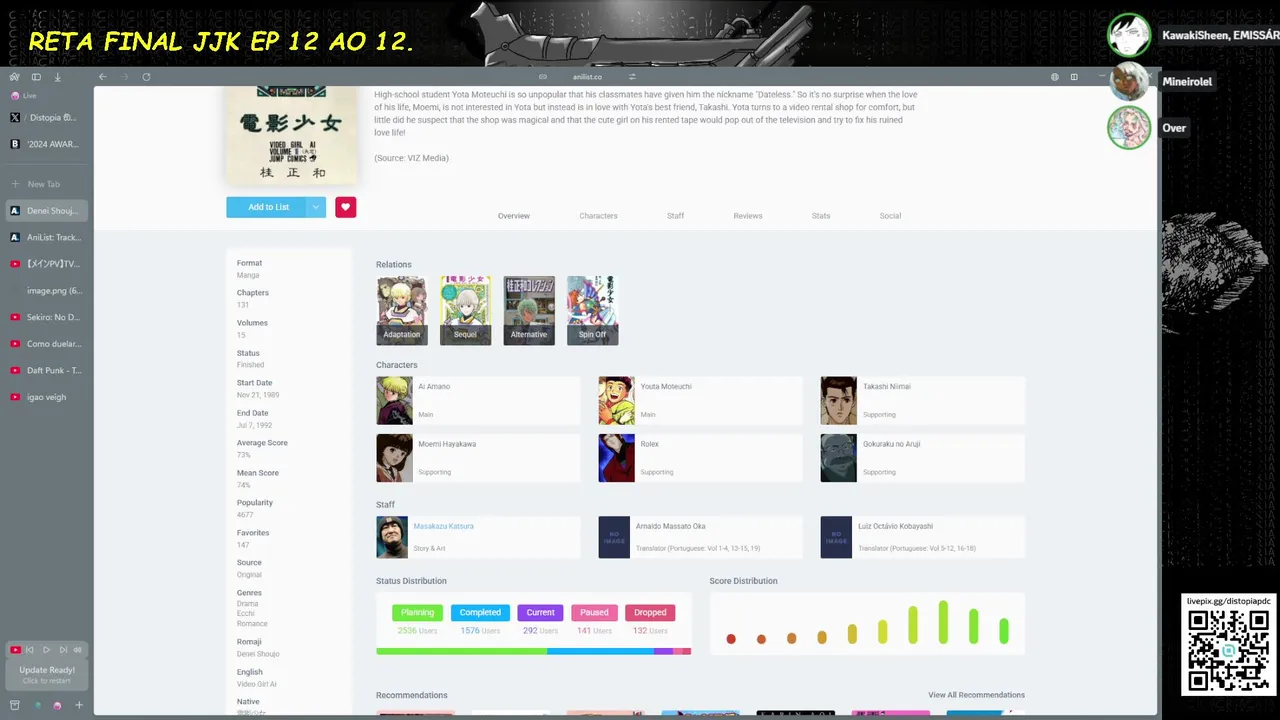1280x720 pixels.
Task: Reload the page with refresh icon
Action: tap(146, 77)
